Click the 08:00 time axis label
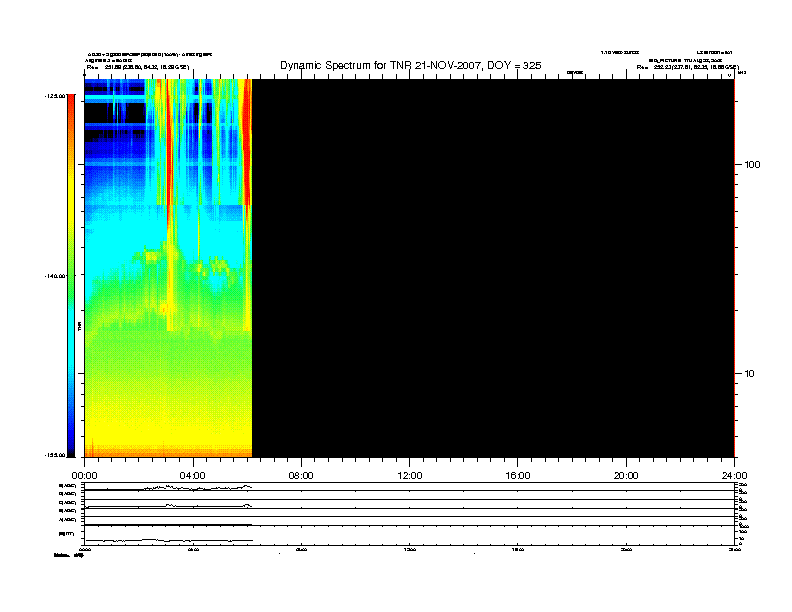The width and height of the screenshot is (792, 612). [301, 476]
